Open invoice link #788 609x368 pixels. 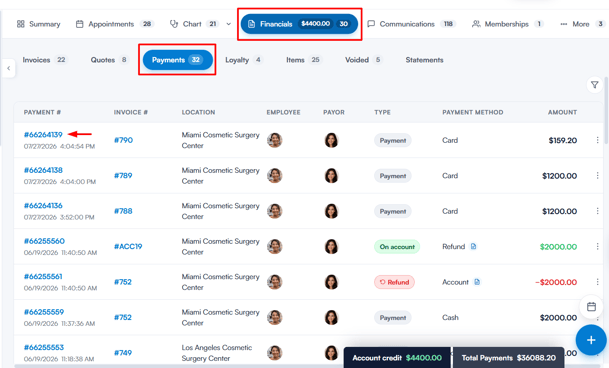(123, 211)
